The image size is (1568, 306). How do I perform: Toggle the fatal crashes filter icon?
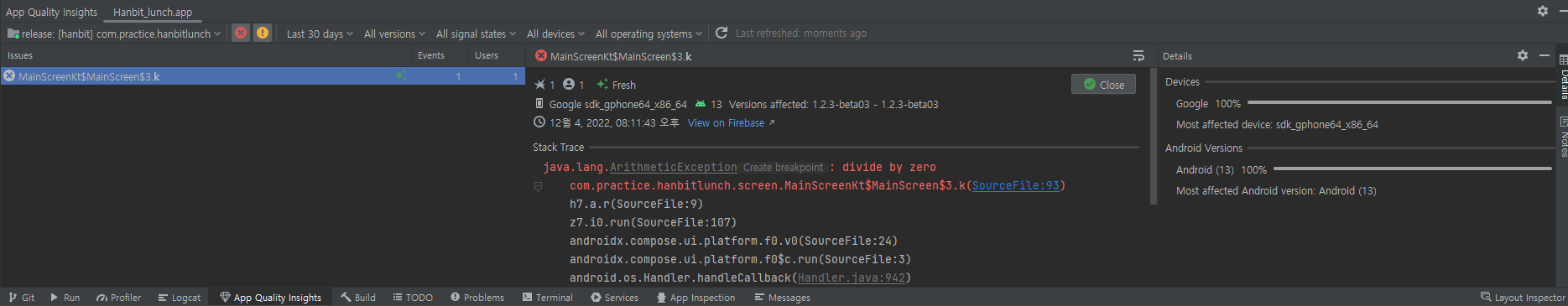click(x=241, y=33)
